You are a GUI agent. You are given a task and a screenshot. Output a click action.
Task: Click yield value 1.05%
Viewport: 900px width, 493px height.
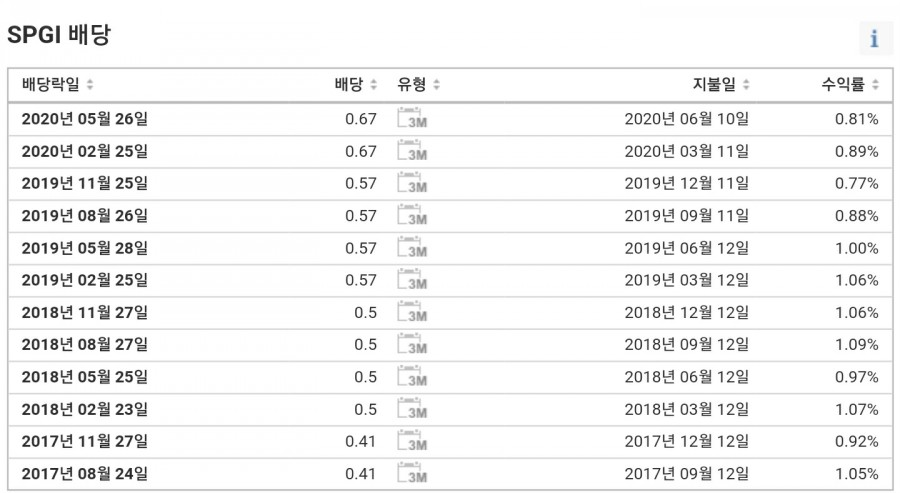click(x=856, y=473)
